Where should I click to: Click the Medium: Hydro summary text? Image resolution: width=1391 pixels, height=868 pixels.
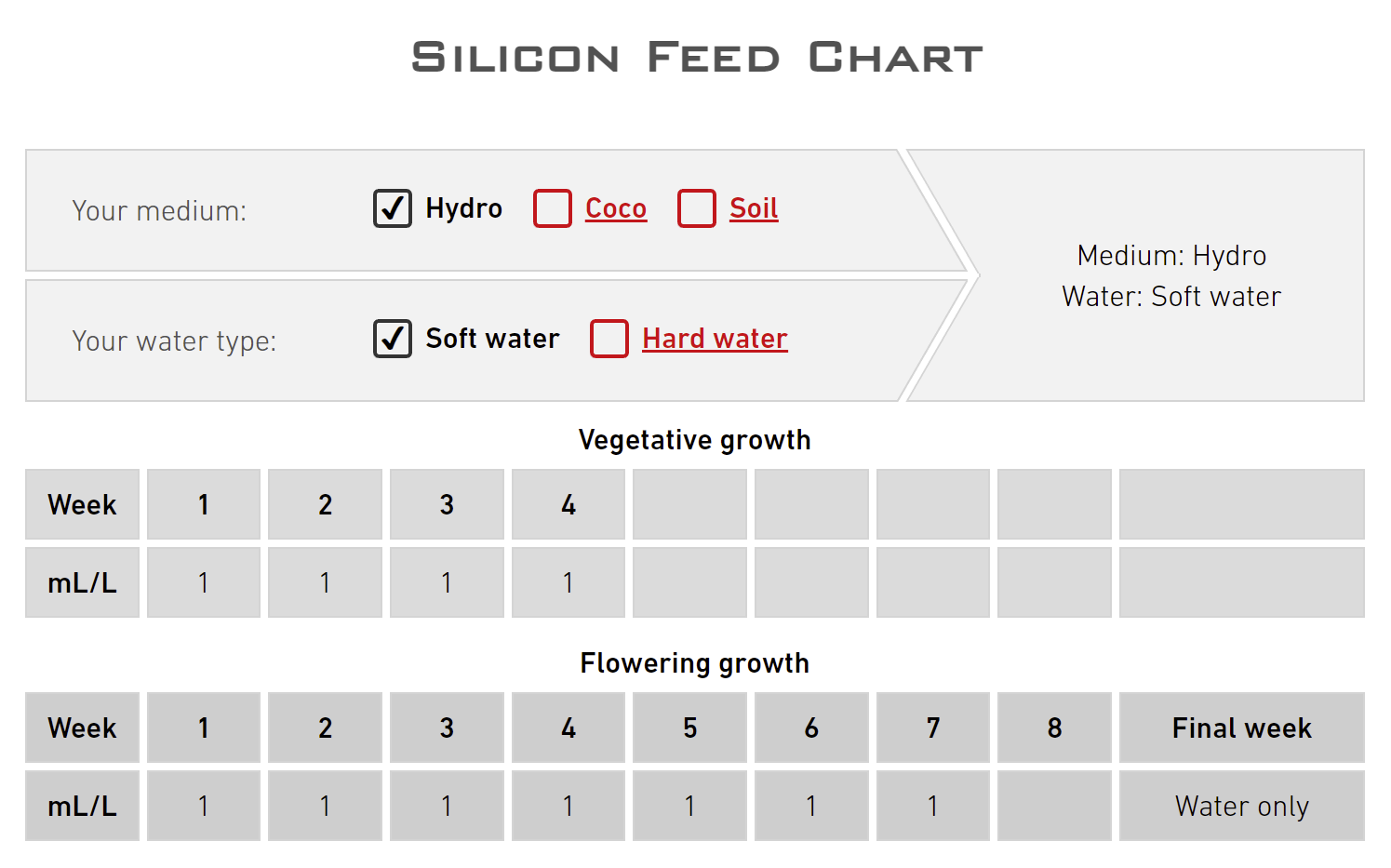(x=1171, y=256)
